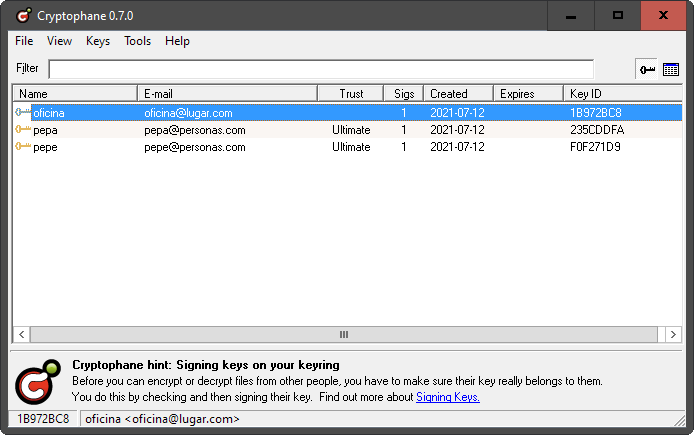
Task: Click Key ID F0F271D9
Action: coord(595,147)
